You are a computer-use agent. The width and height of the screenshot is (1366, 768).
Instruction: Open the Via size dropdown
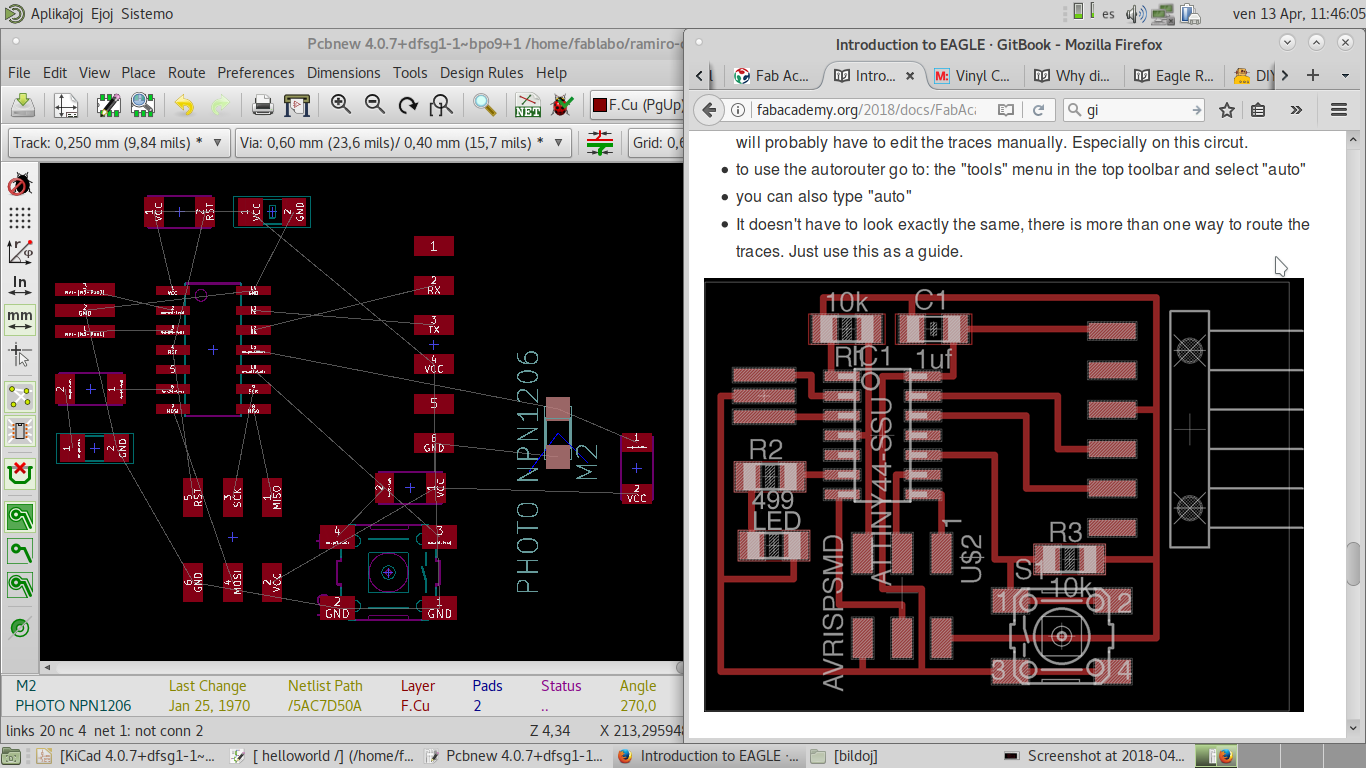[404, 143]
